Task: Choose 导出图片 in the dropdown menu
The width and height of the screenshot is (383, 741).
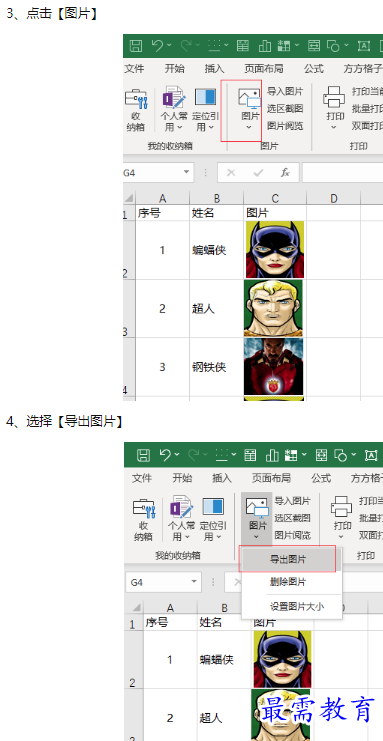Action: (x=288, y=559)
